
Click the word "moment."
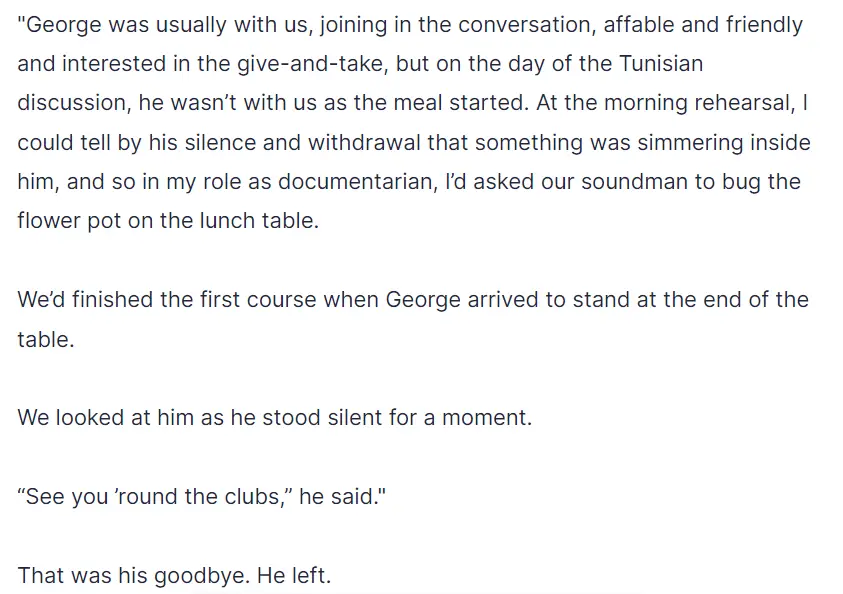tap(487, 418)
